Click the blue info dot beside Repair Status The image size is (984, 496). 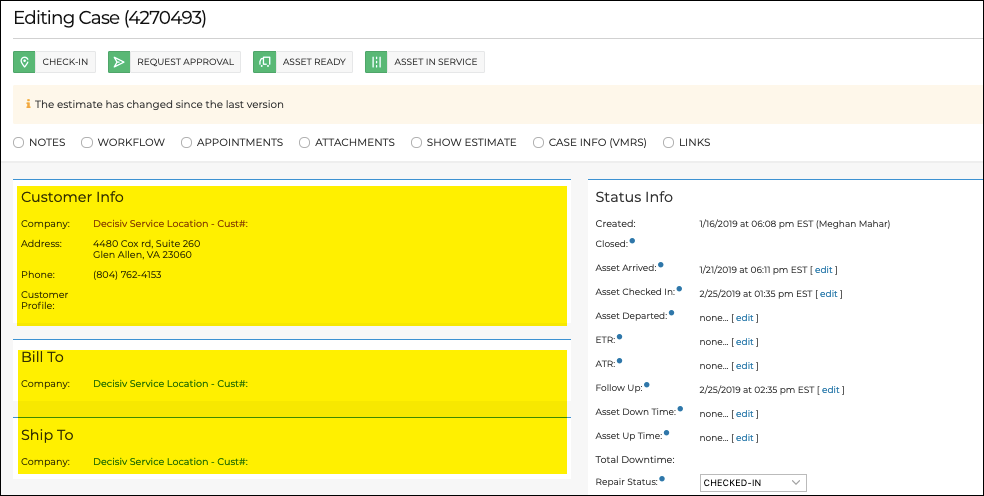[x=662, y=478]
